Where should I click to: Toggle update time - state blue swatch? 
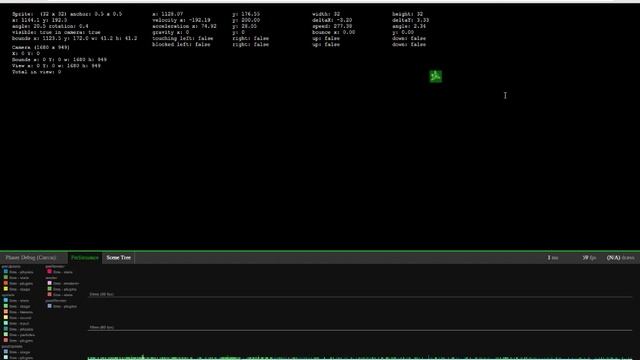click(x=6, y=300)
